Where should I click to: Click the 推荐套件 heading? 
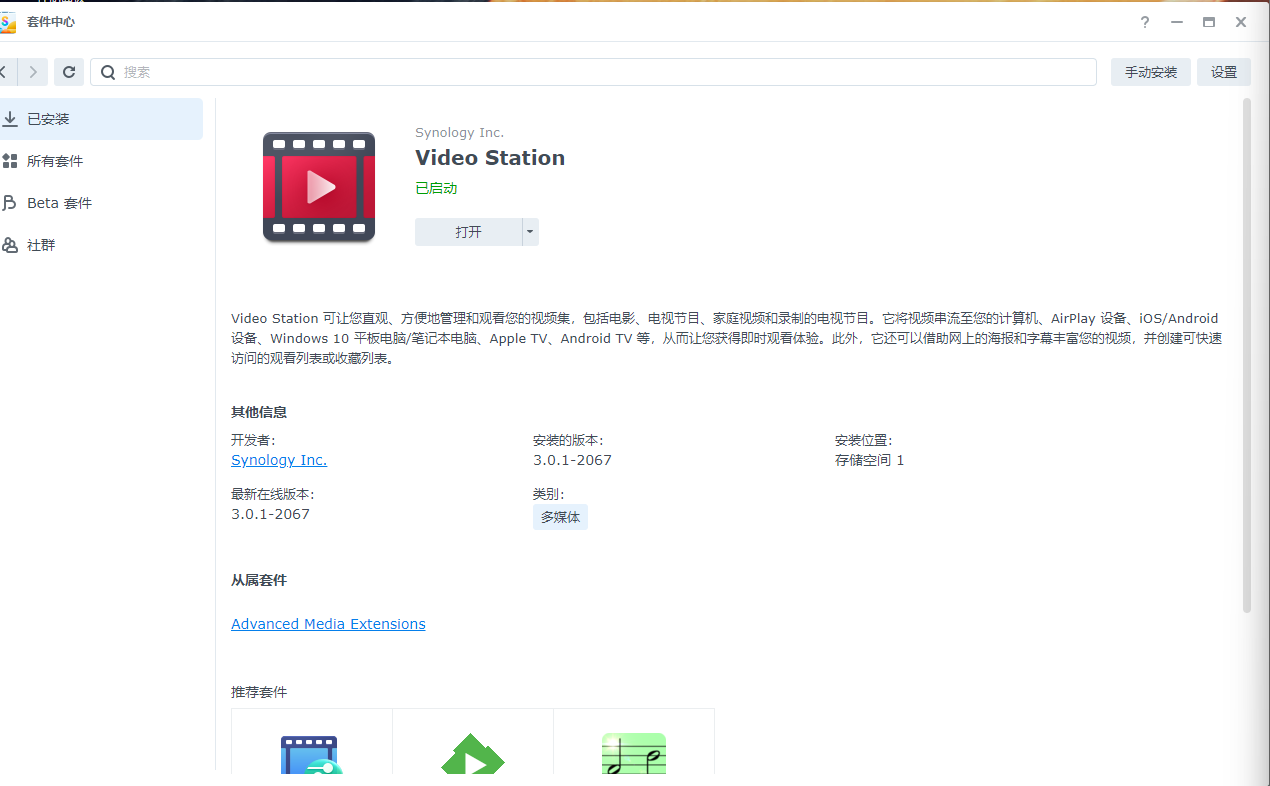click(259, 692)
